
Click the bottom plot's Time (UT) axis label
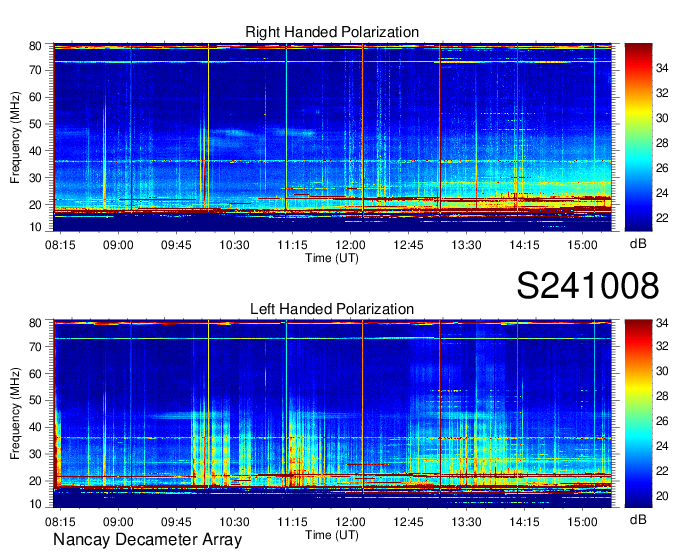[332, 535]
